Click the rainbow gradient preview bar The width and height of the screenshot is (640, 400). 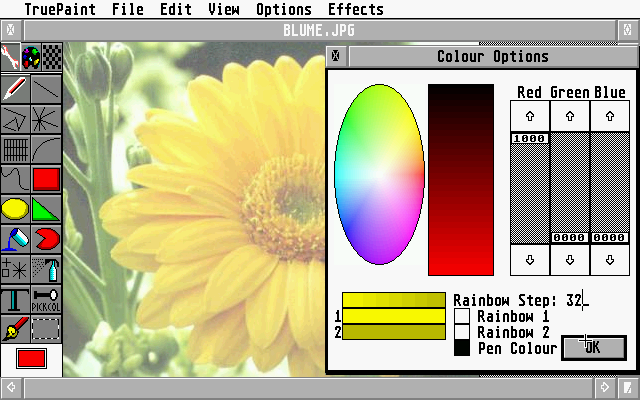[393, 300]
